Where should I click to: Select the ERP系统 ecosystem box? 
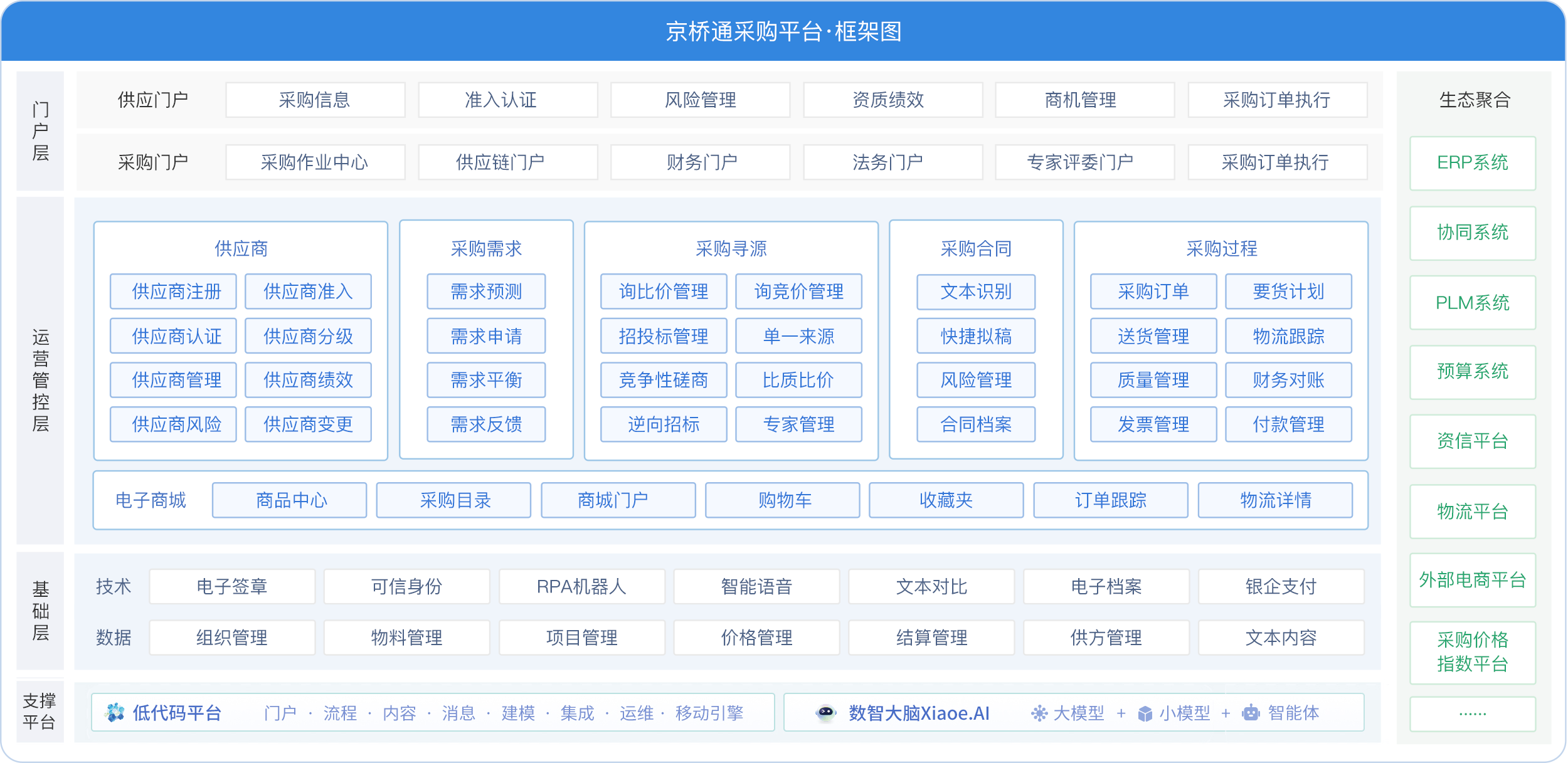1472,163
